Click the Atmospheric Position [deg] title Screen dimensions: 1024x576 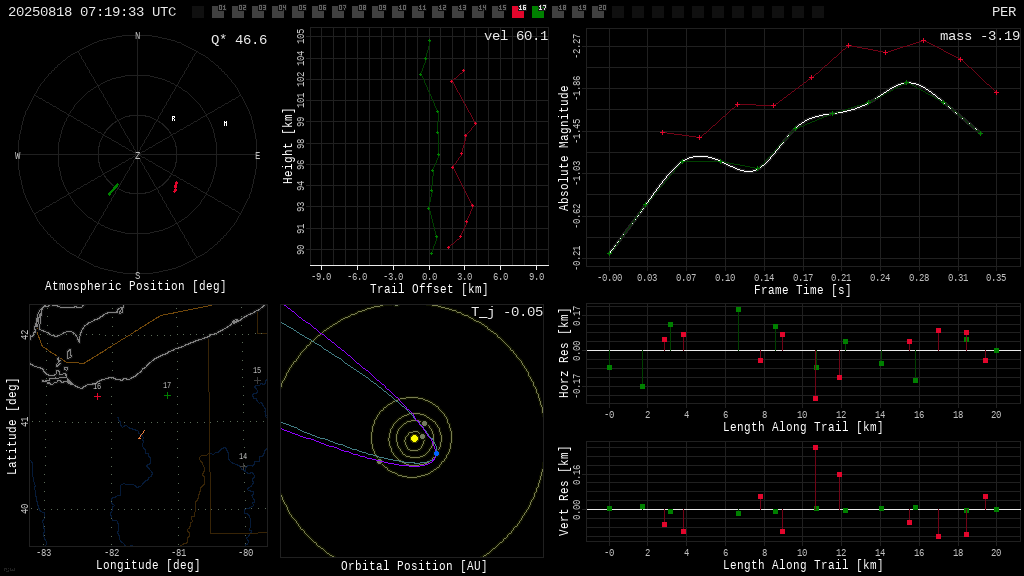pyautogui.click(x=135, y=286)
